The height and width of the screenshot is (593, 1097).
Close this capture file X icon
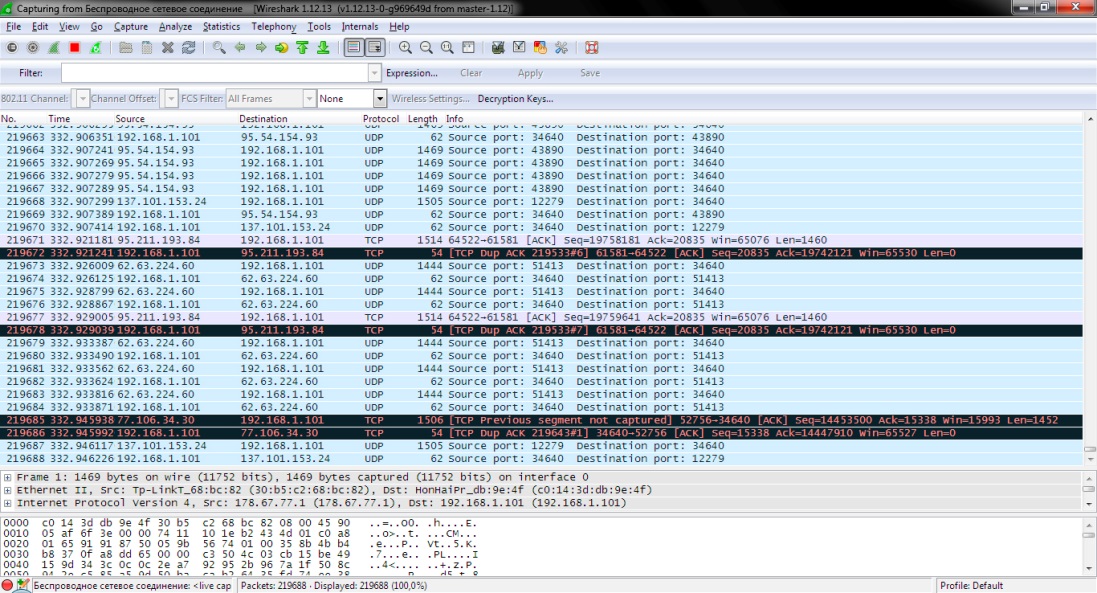(x=168, y=48)
